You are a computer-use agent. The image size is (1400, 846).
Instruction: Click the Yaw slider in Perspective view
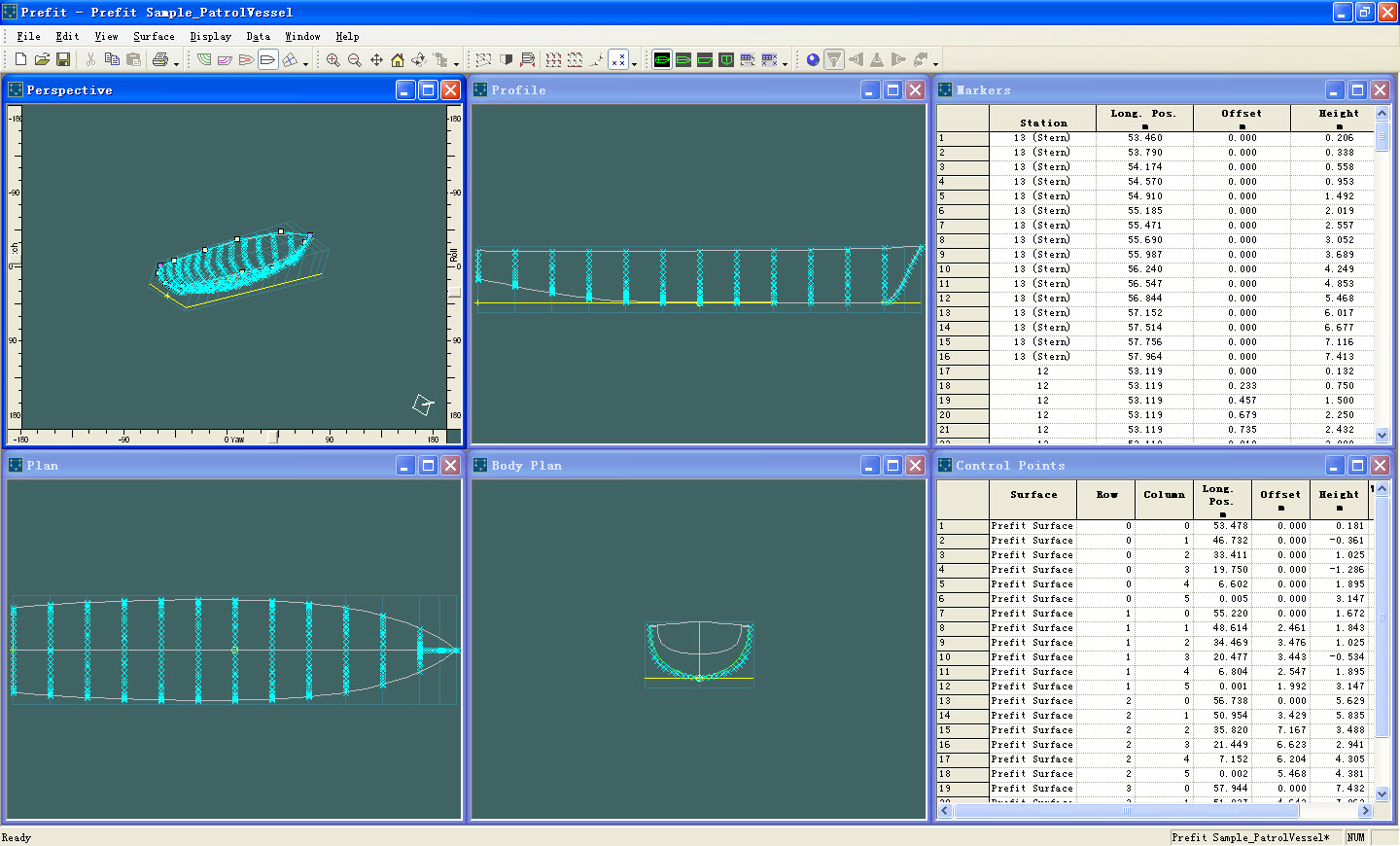point(272,438)
